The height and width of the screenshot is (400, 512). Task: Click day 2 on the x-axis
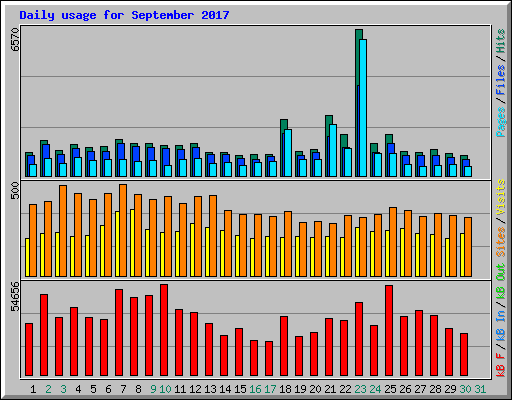click(x=48, y=389)
